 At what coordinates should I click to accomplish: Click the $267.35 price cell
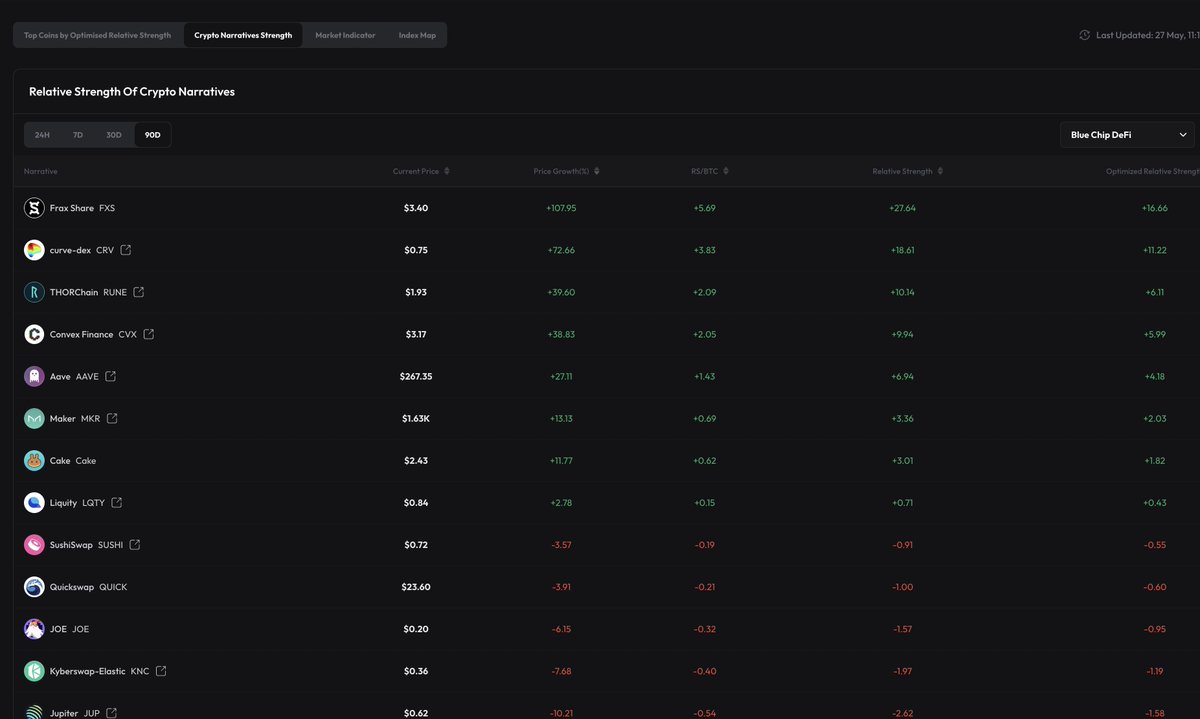click(416, 376)
